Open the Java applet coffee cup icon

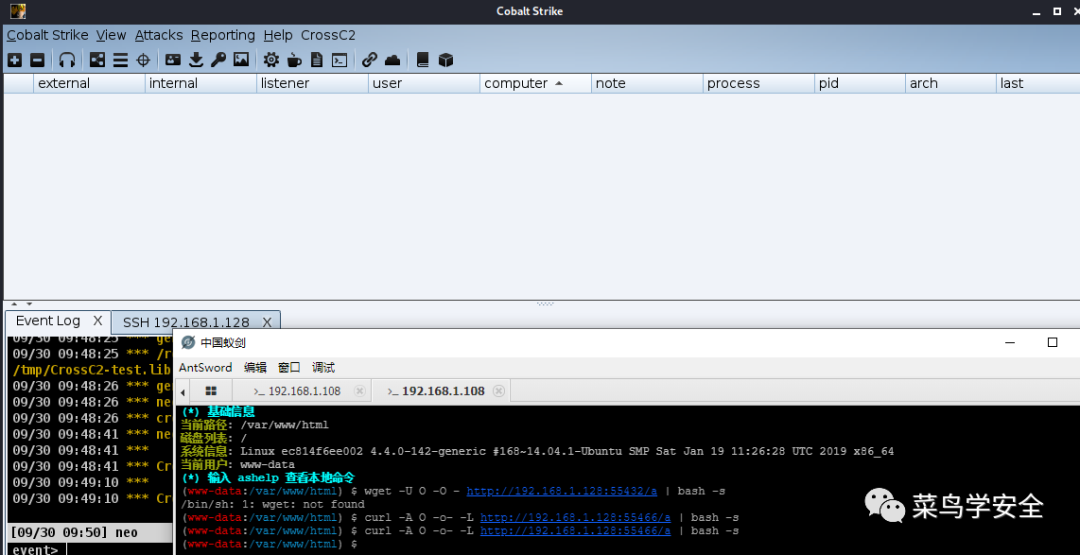pyautogui.click(x=294, y=60)
